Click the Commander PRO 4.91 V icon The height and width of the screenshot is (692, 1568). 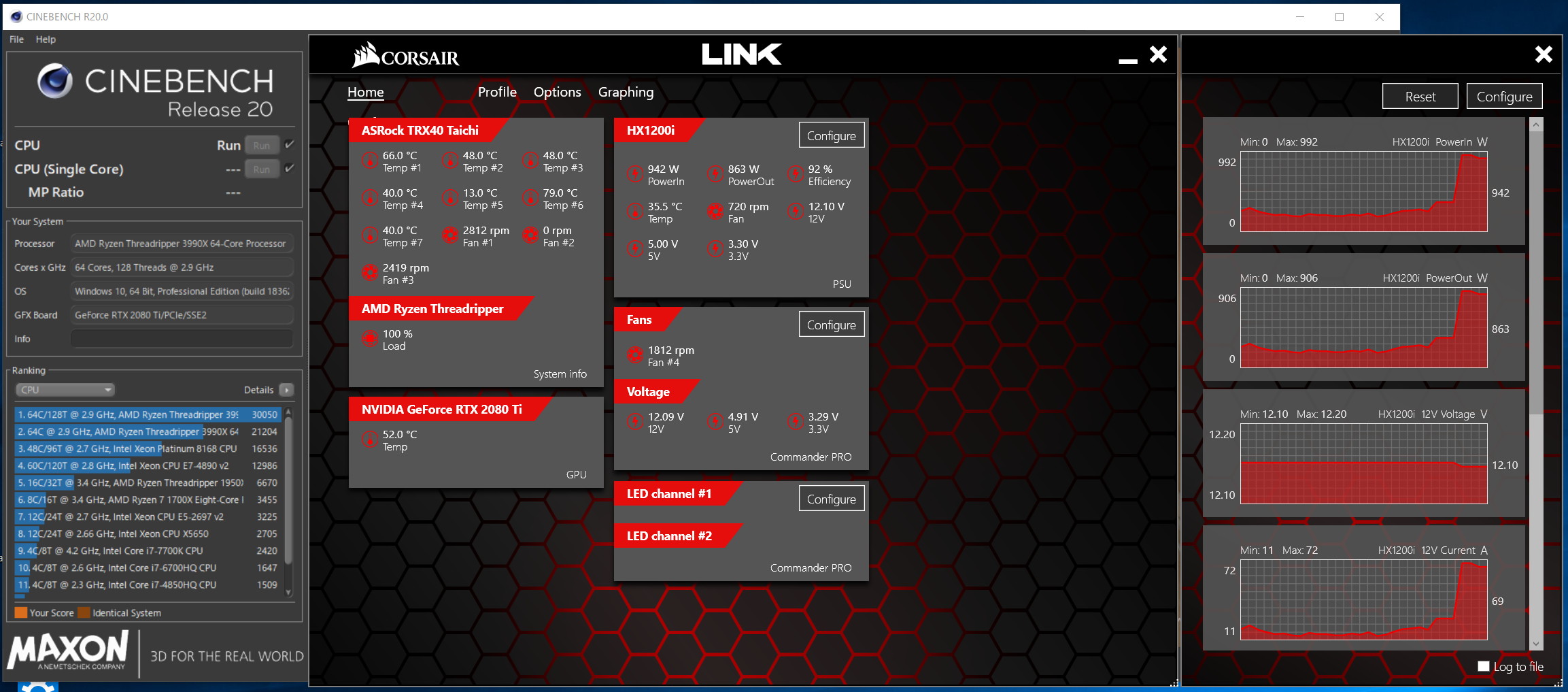click(x=715, y=423)
